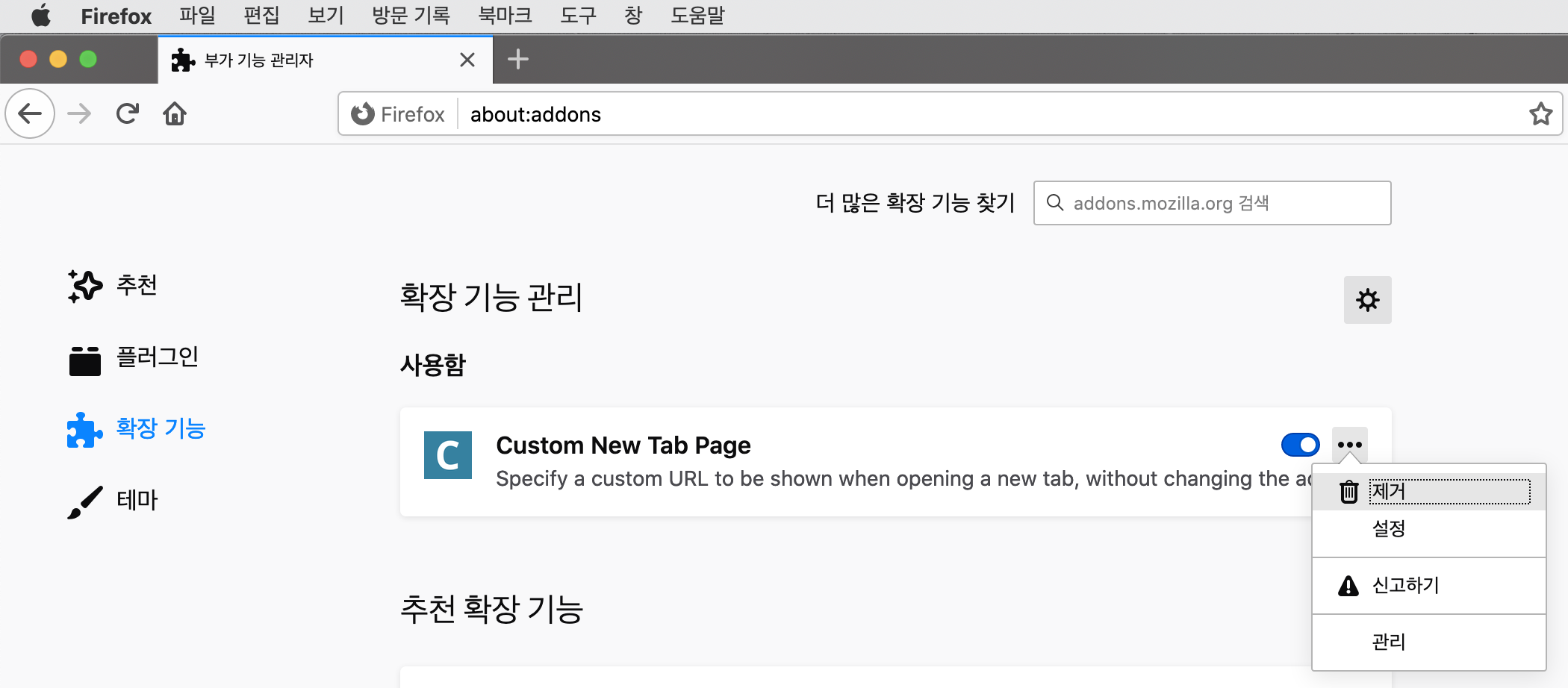Click the three-dot more options button
The width and height of the screenshot is (1568, 688).
(x=1350, y=445)
